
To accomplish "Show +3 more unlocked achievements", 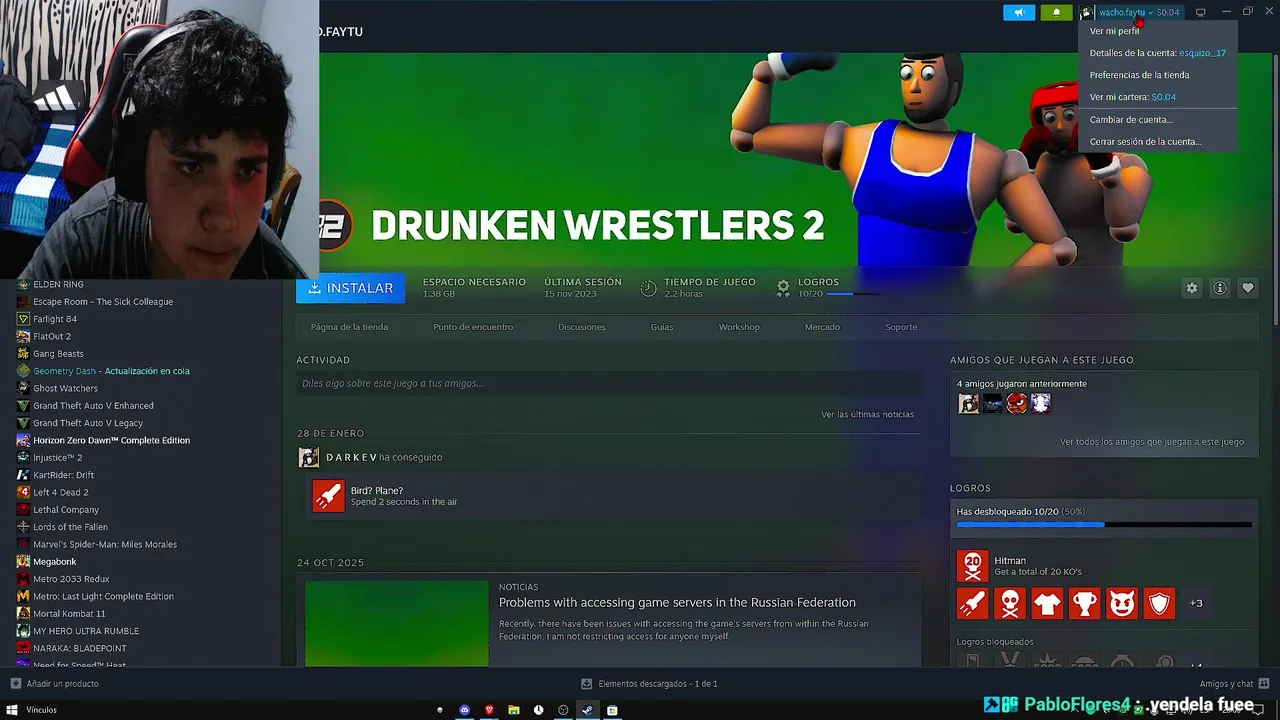I will [1196, 603].
